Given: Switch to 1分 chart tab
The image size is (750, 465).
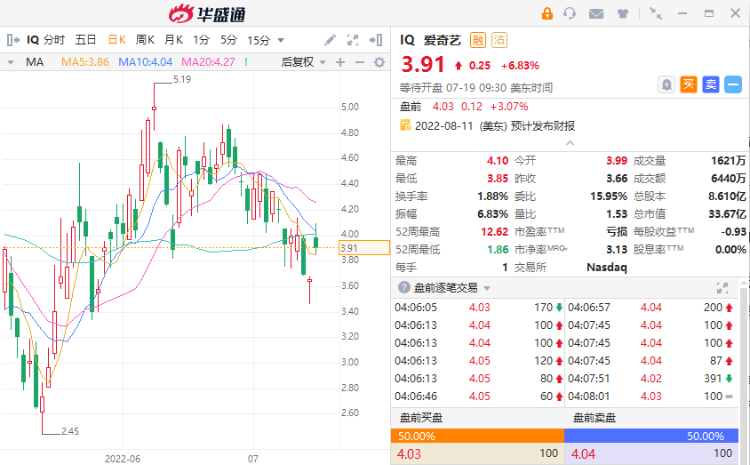Looking at the screenshot, I should (x=201, y=40).
